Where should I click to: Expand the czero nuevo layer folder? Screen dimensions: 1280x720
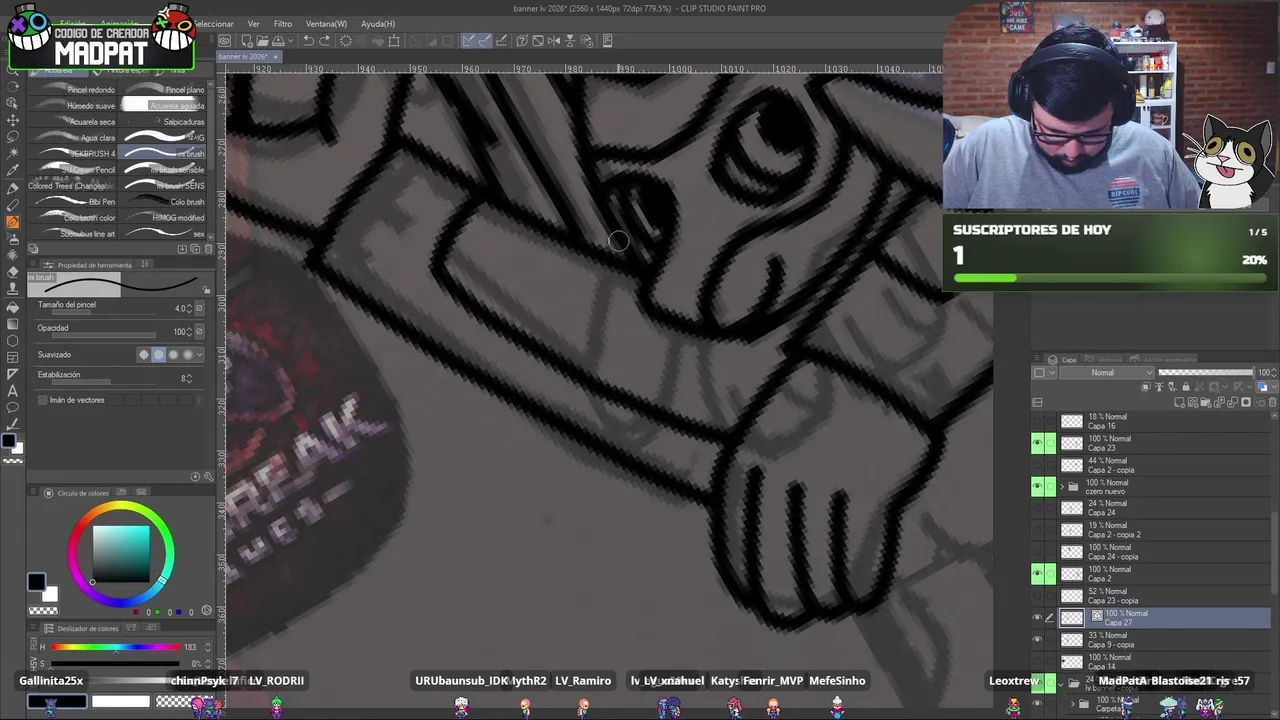click(x=1062, y=487)
